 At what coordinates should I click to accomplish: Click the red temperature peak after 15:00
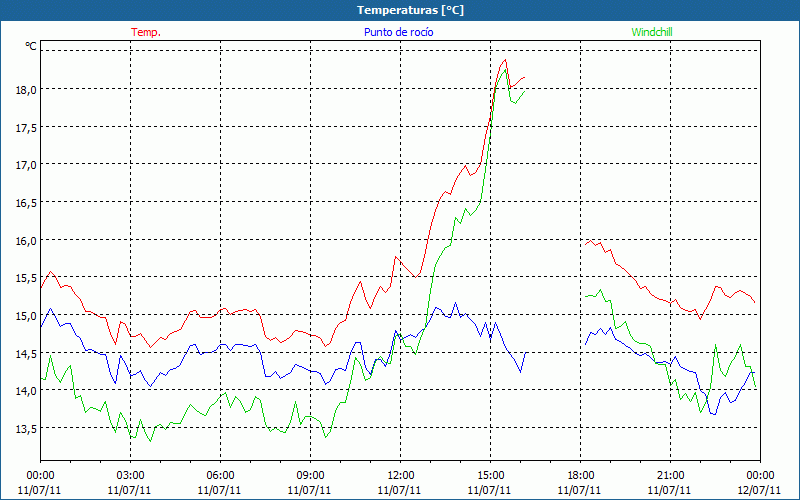[x=505, y=60]
